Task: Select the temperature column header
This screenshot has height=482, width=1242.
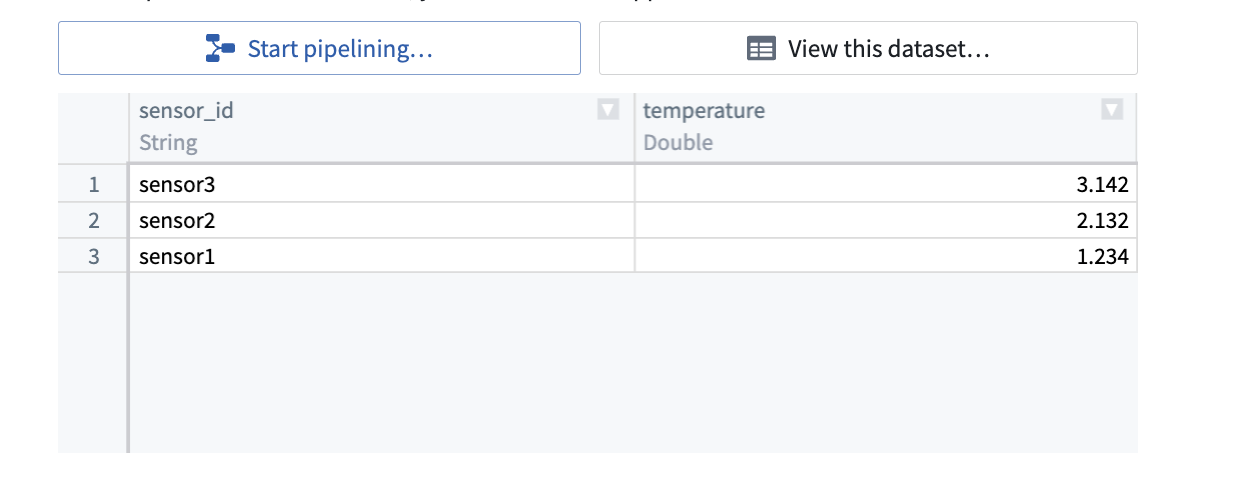Action: point(704,111)
